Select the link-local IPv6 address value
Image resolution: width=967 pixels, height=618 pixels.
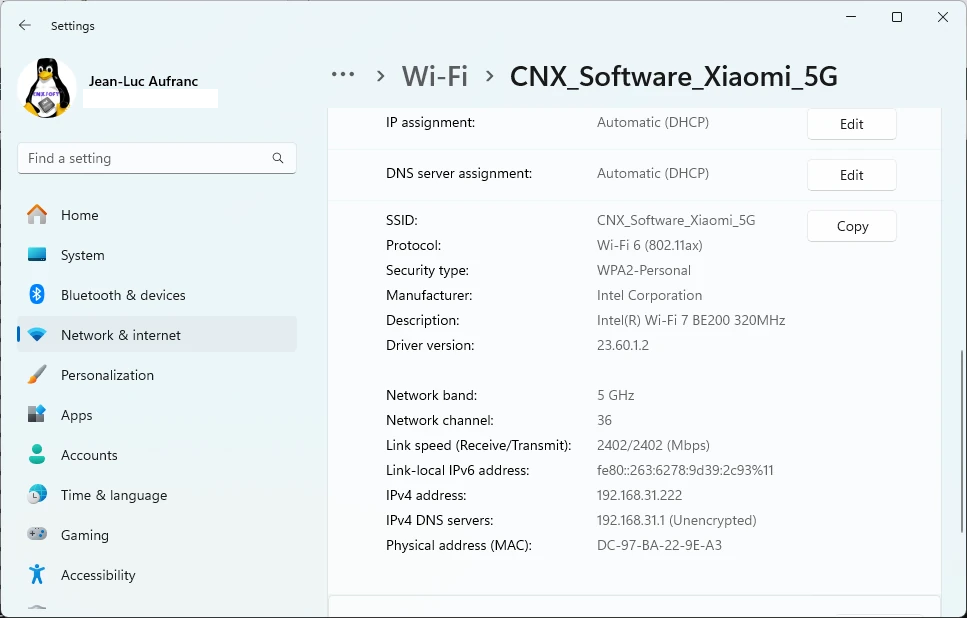685,470
